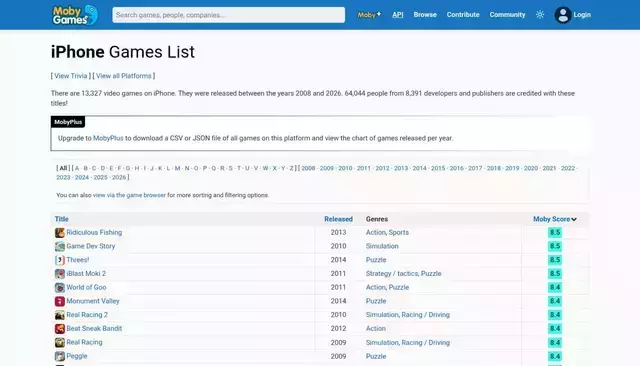Click the Beat Sneak Bandit icon

[60, 328]
